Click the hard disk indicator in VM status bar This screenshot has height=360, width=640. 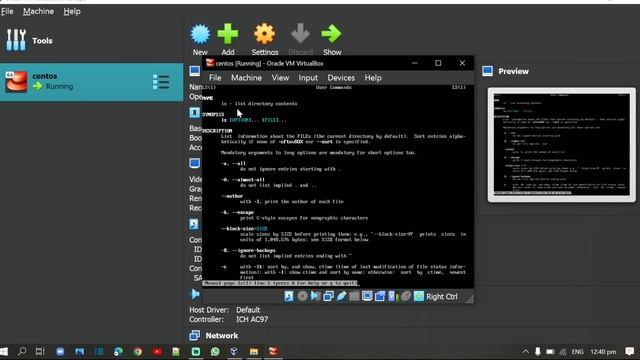pyautogui.click(x=289, y=296)
